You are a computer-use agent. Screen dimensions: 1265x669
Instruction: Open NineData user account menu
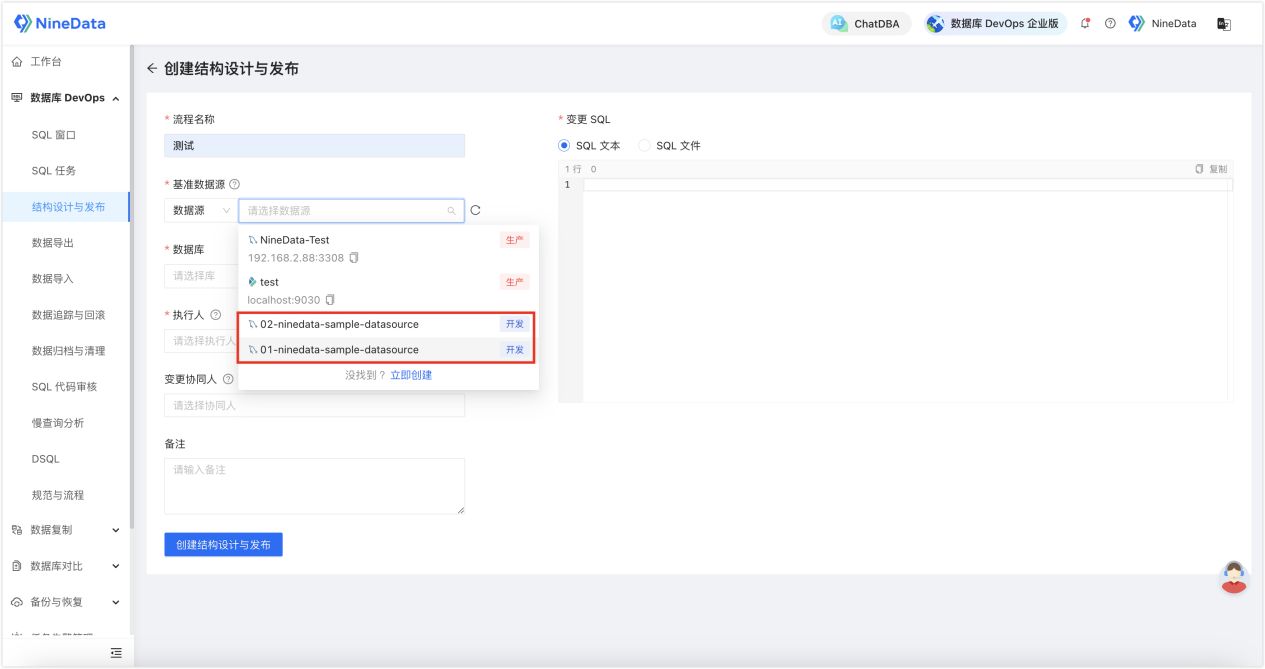[x=1162, y=23]
